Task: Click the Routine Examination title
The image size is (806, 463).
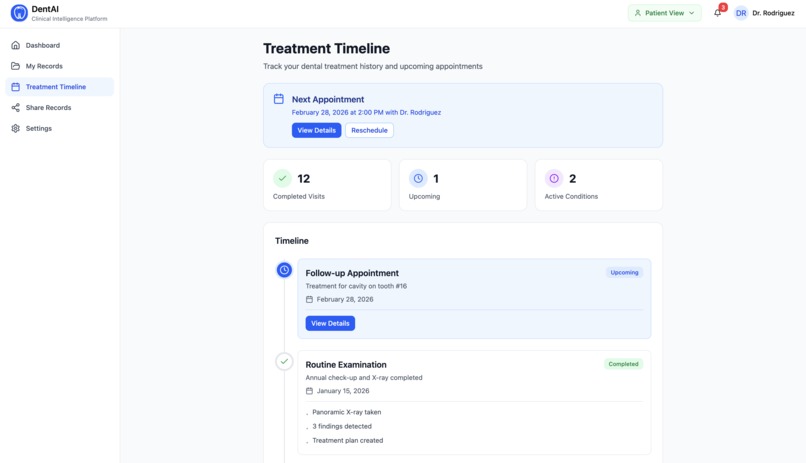Action: tap(346, 364)
